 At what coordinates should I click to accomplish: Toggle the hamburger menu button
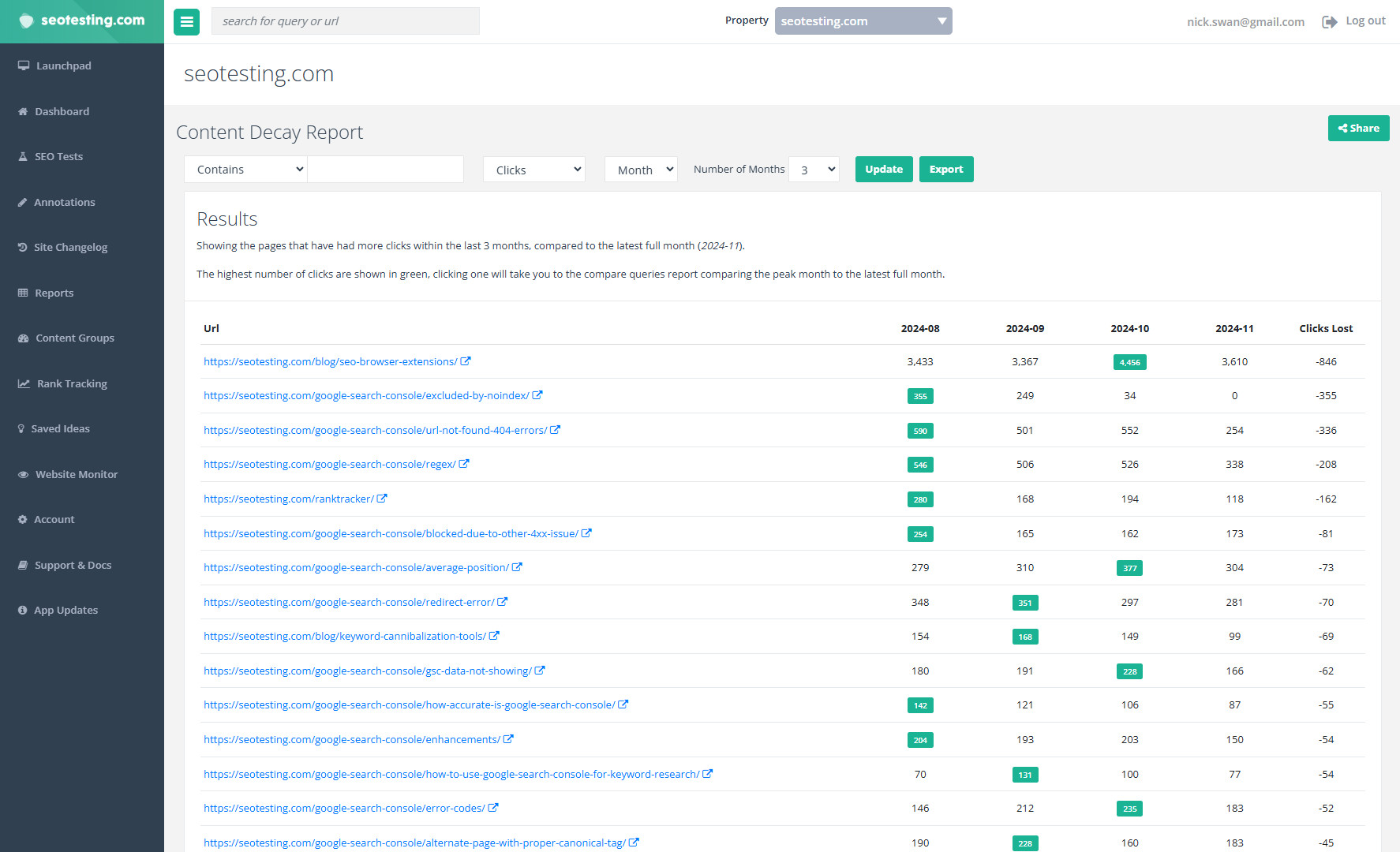click(186, 21)
